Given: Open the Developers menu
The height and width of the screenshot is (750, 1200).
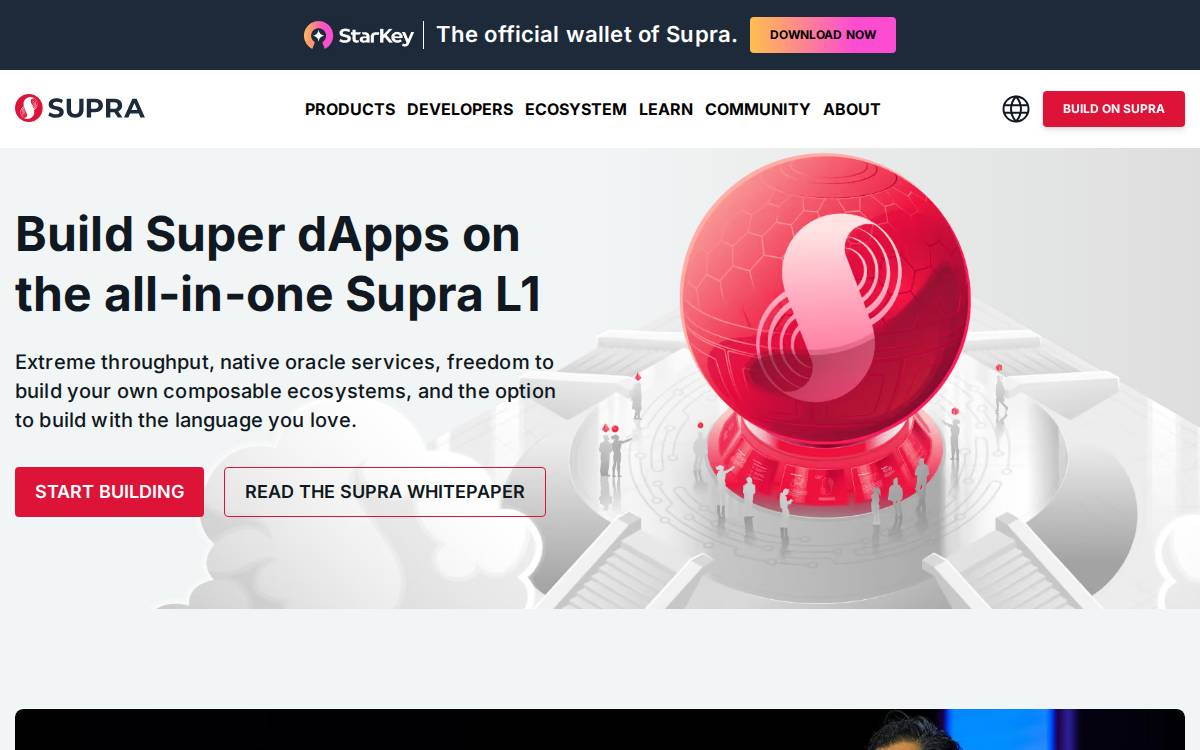Looking at the screenshot, I should tap(460, 109).
